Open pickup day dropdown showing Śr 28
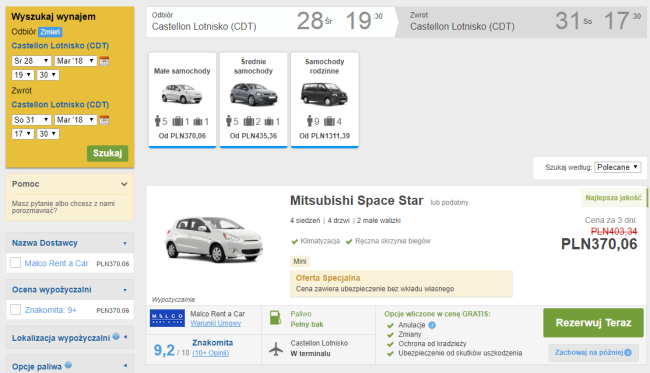 click(32, 61)
